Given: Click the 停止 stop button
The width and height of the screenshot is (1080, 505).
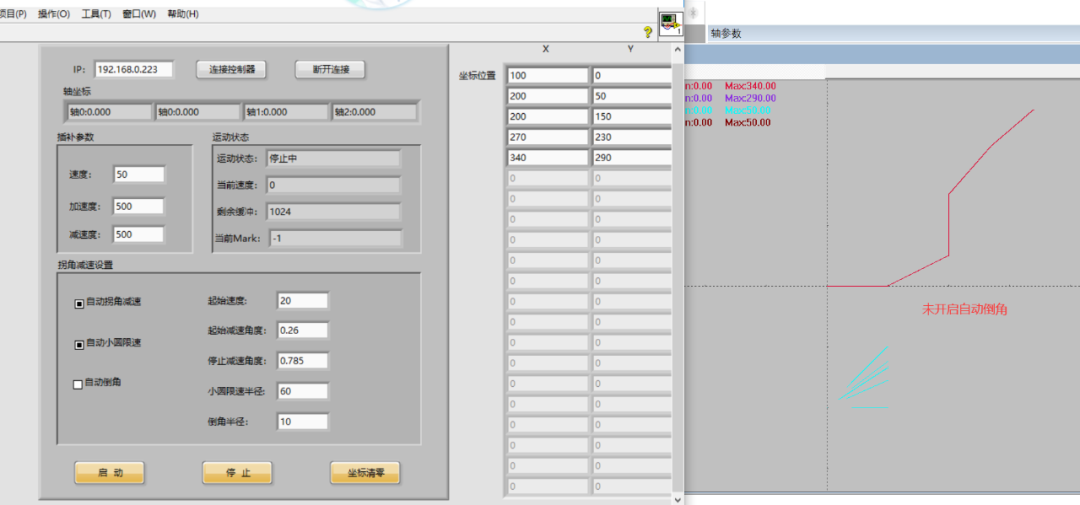Looking at the screenshot, I should pos(237,473).
